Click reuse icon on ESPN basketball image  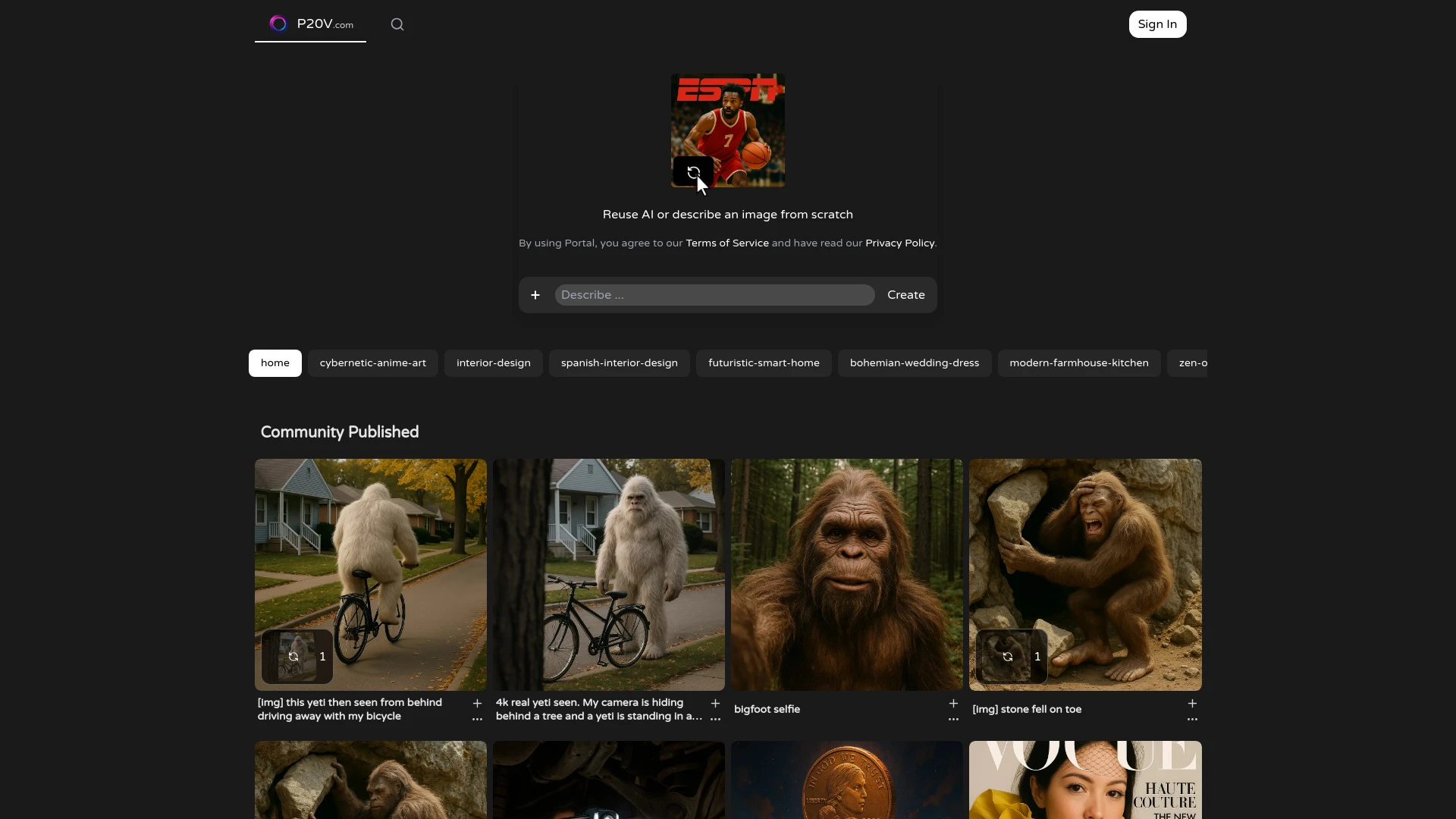point(693,172)
